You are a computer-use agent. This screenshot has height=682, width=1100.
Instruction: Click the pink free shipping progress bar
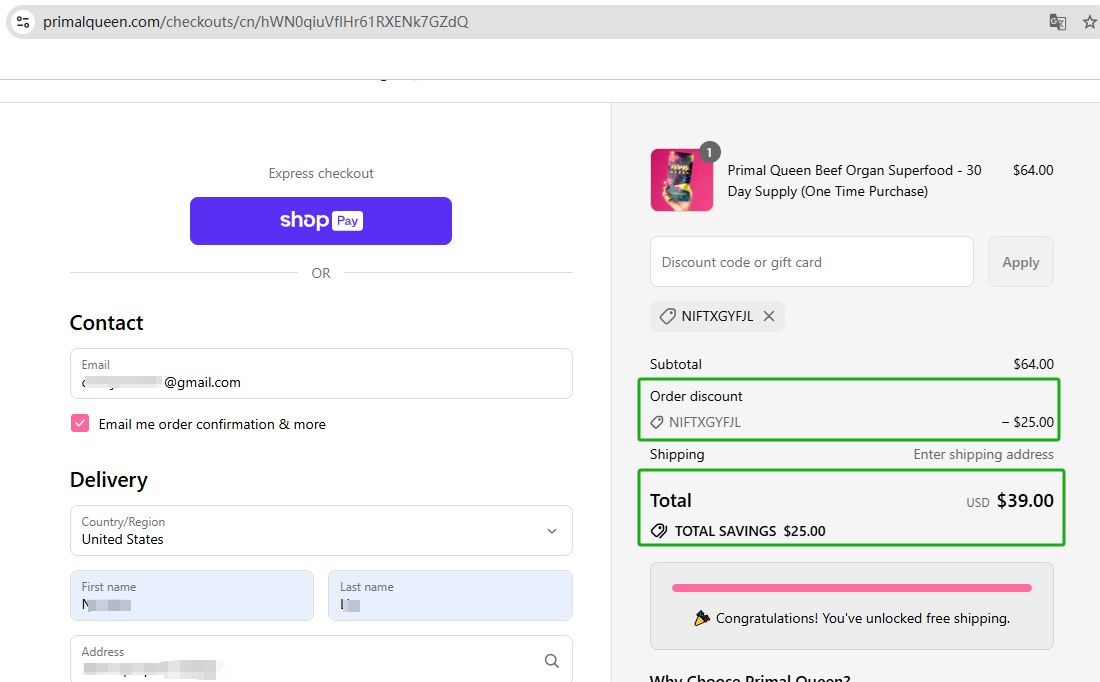(852, 588)
